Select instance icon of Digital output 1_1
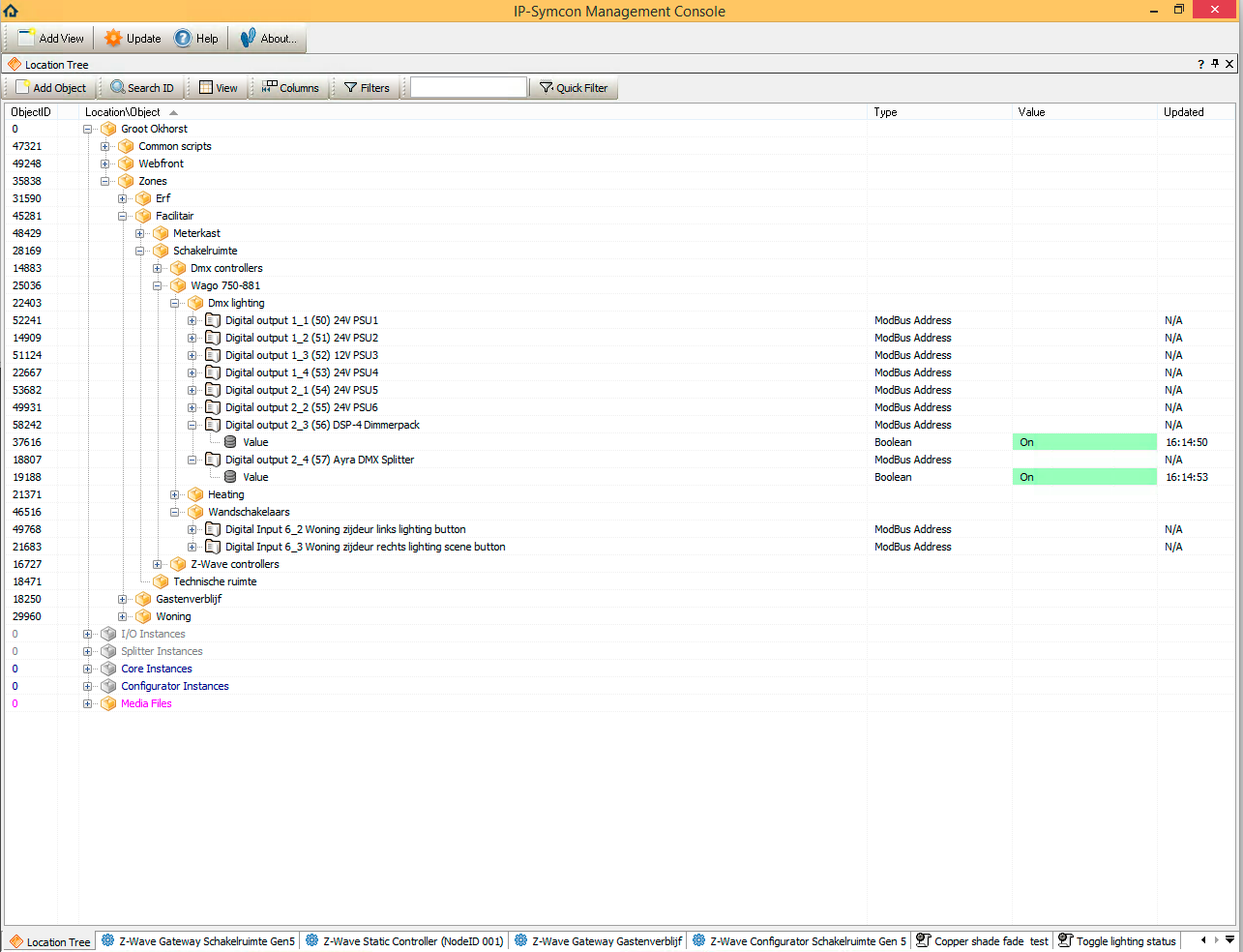 pyautogui.click(x=213, y=320)
